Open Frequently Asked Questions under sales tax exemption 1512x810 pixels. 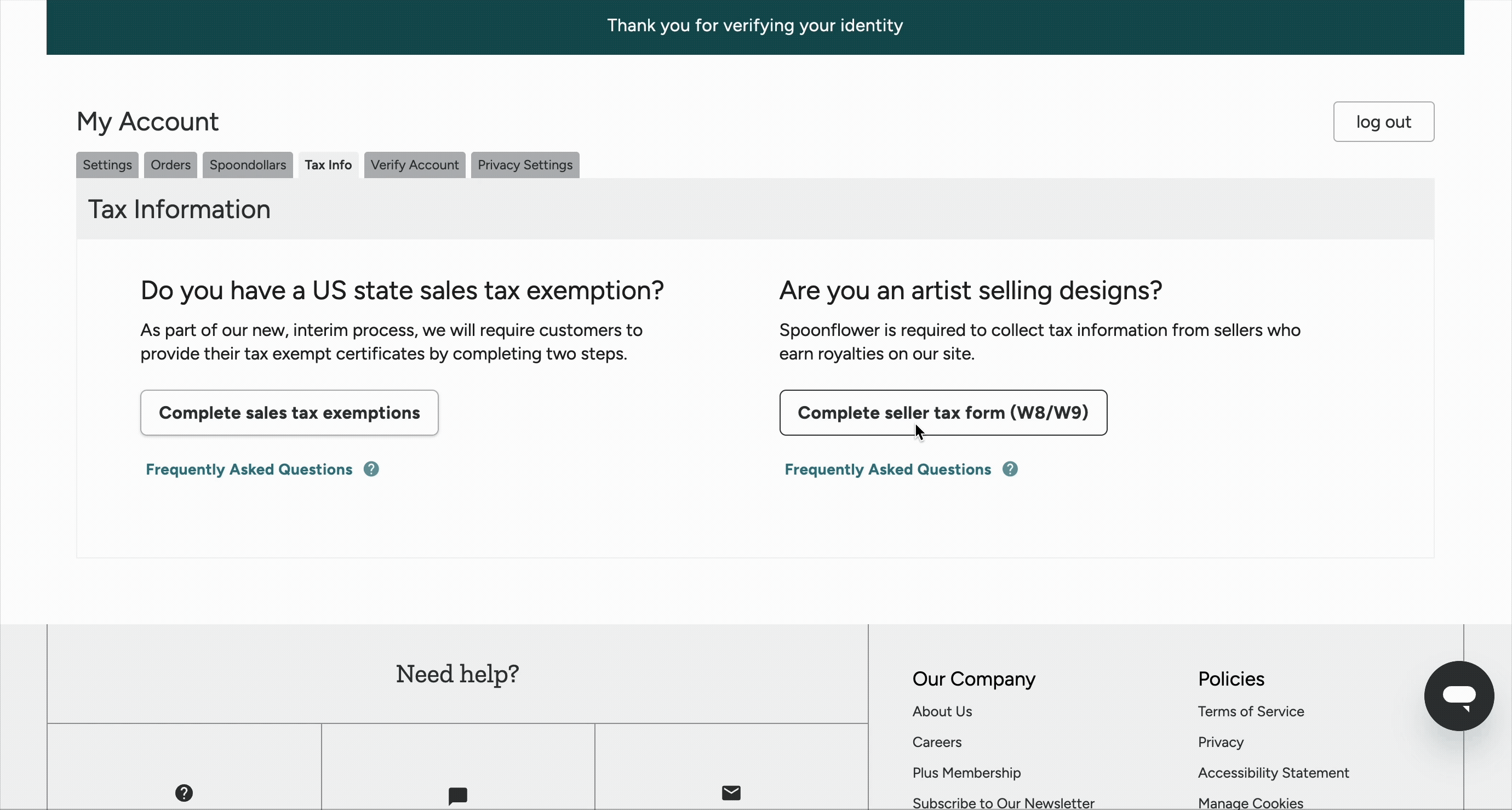click(249, 469)
